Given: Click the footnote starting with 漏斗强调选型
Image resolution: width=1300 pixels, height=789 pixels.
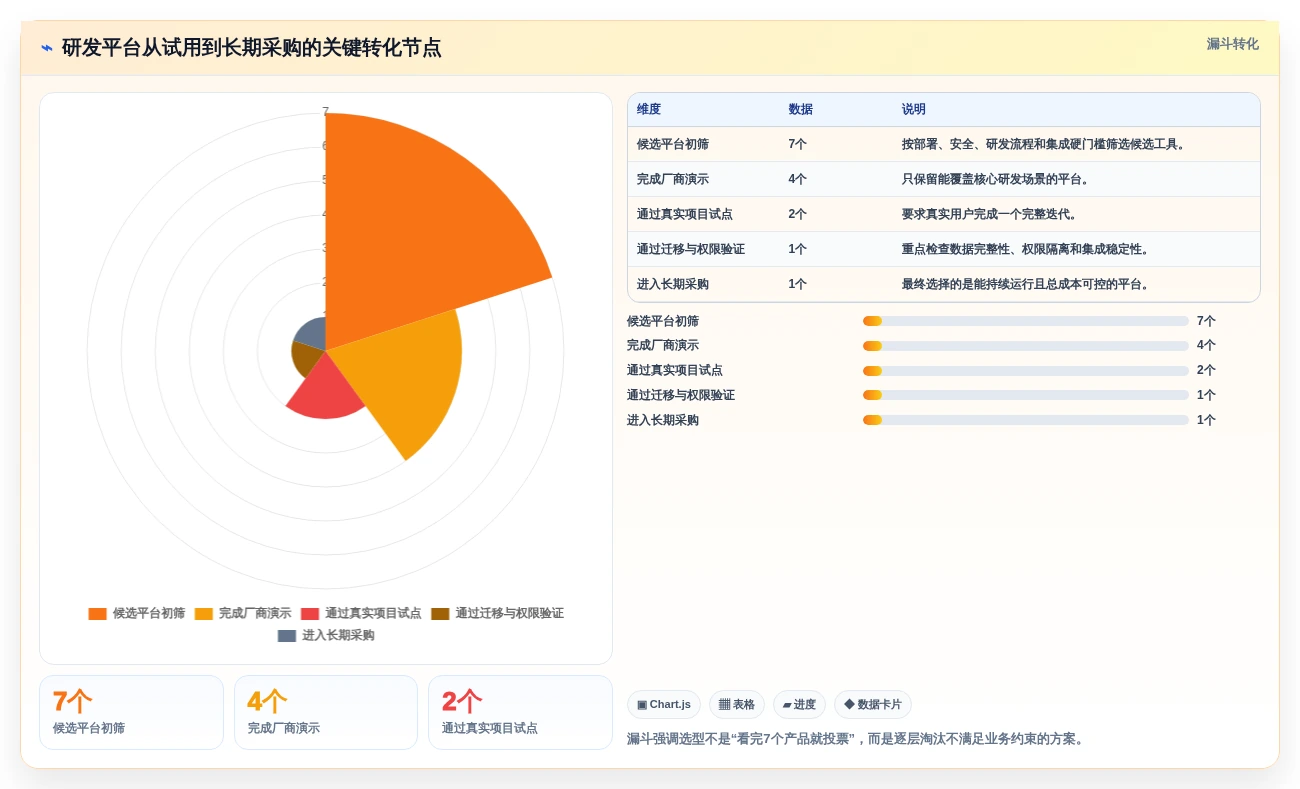Looking at the screenshot, I should (x=856, y=739).
